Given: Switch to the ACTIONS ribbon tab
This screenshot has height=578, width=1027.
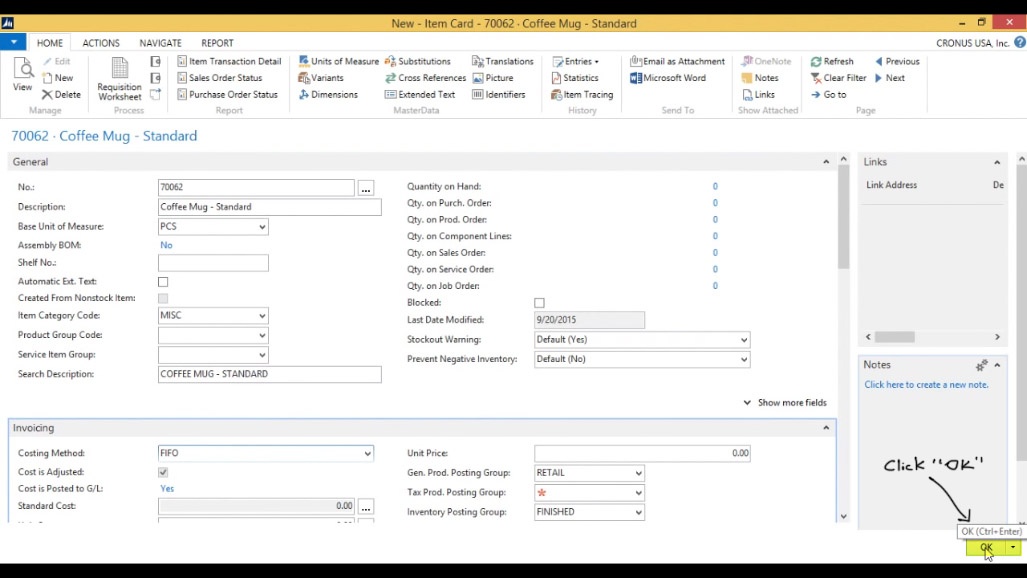Looking at the screenshot, I should click(x=101, y=43).
